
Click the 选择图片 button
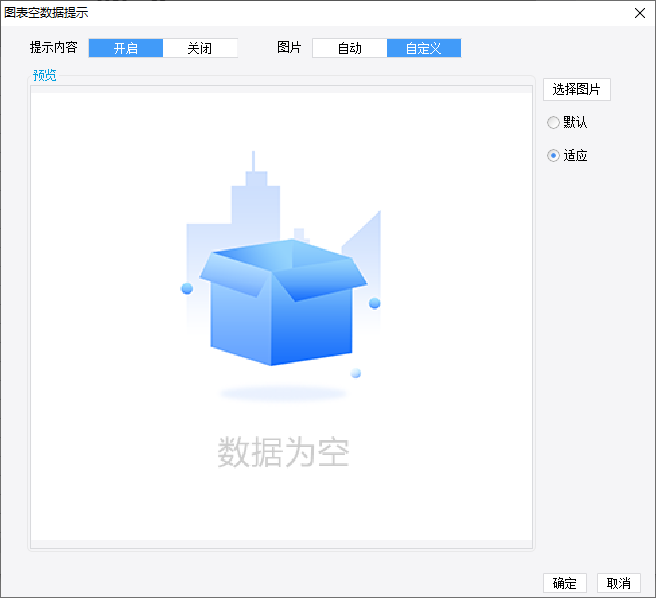pos(577,89)
